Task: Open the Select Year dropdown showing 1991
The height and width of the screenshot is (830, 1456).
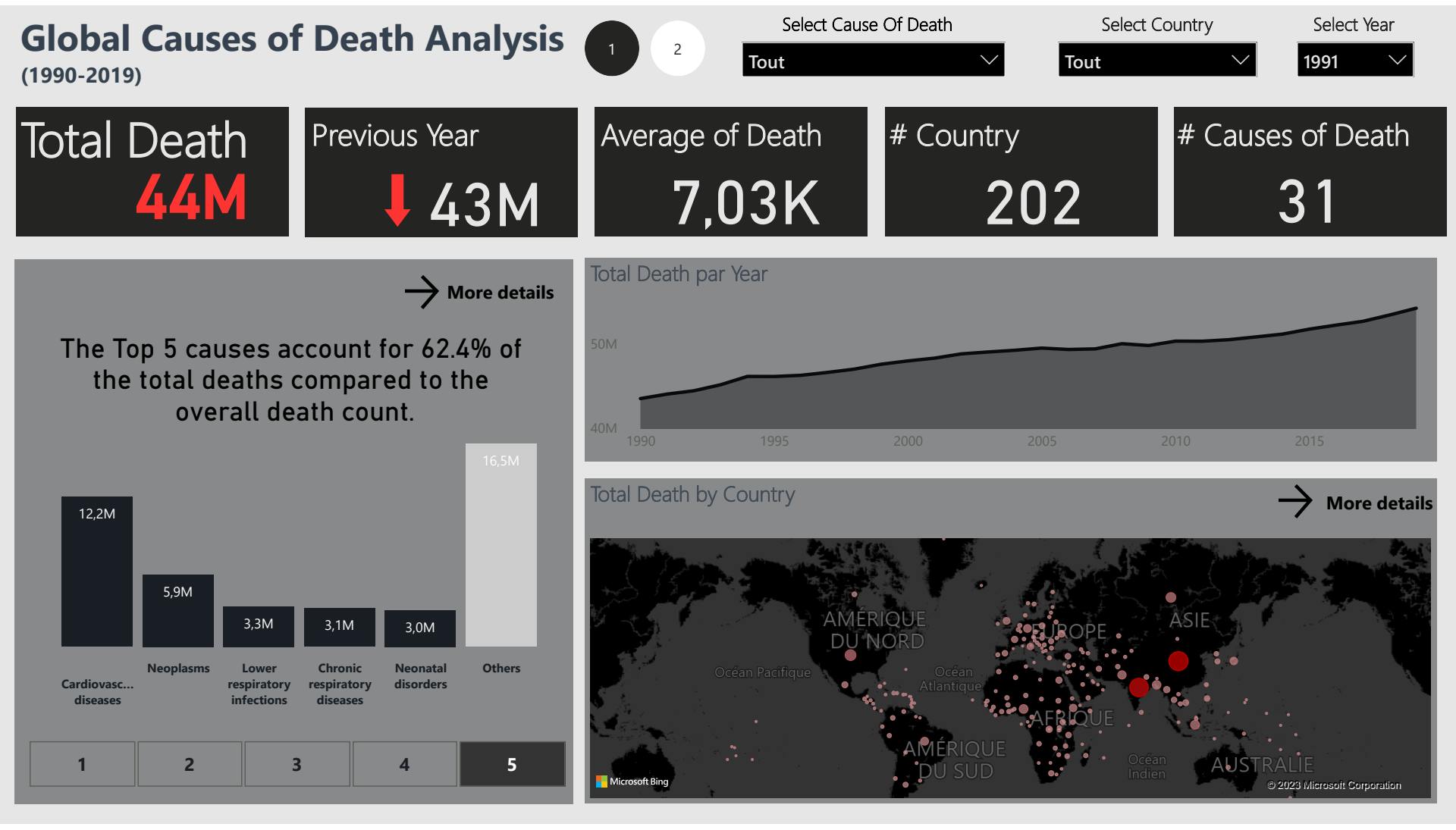Action: pos(1354,61)
